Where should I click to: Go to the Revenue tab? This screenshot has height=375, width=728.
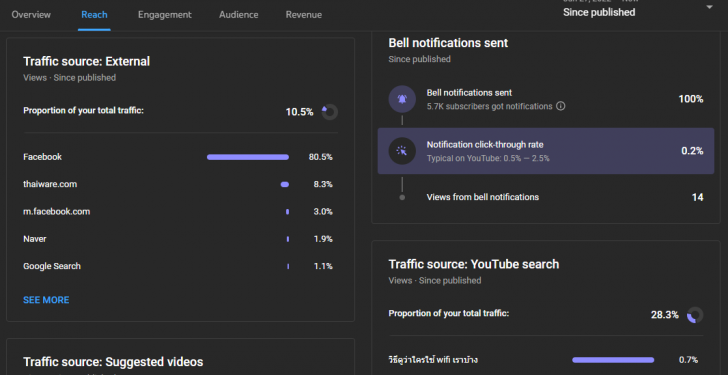click(304, 15)
